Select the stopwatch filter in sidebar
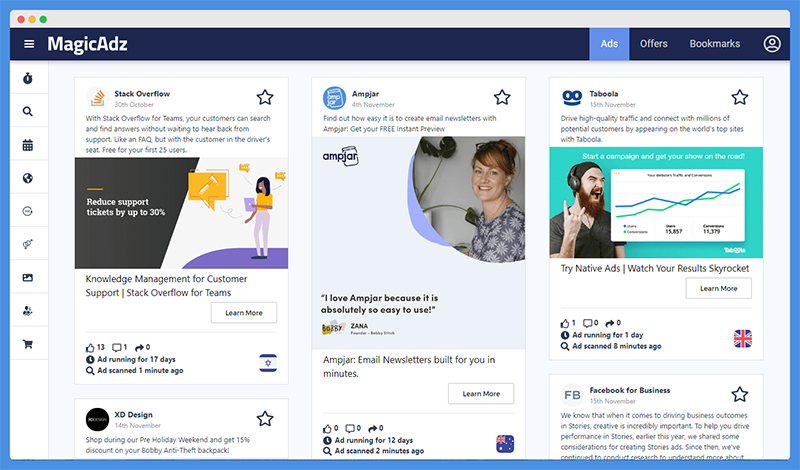Image resolution: width=800 pixels, height=470 pixels. coord(28,78)
